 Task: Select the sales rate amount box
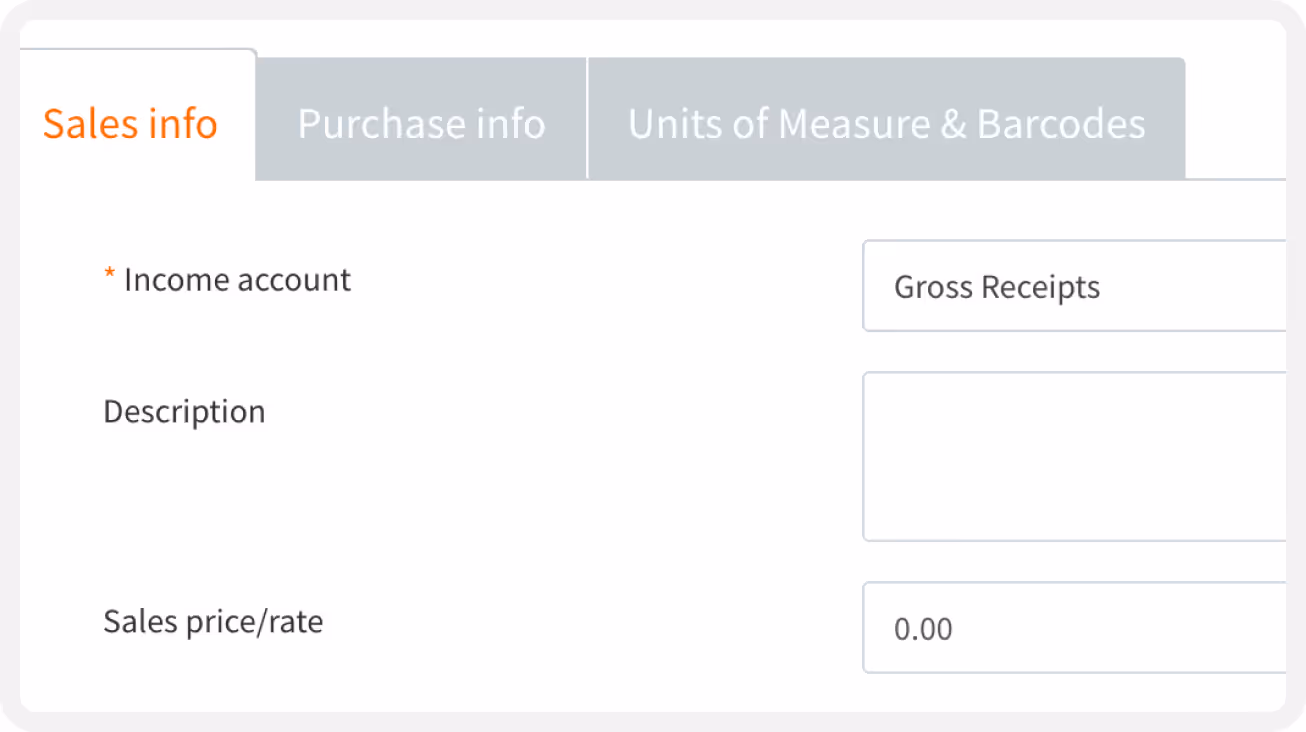(1072, 628)
